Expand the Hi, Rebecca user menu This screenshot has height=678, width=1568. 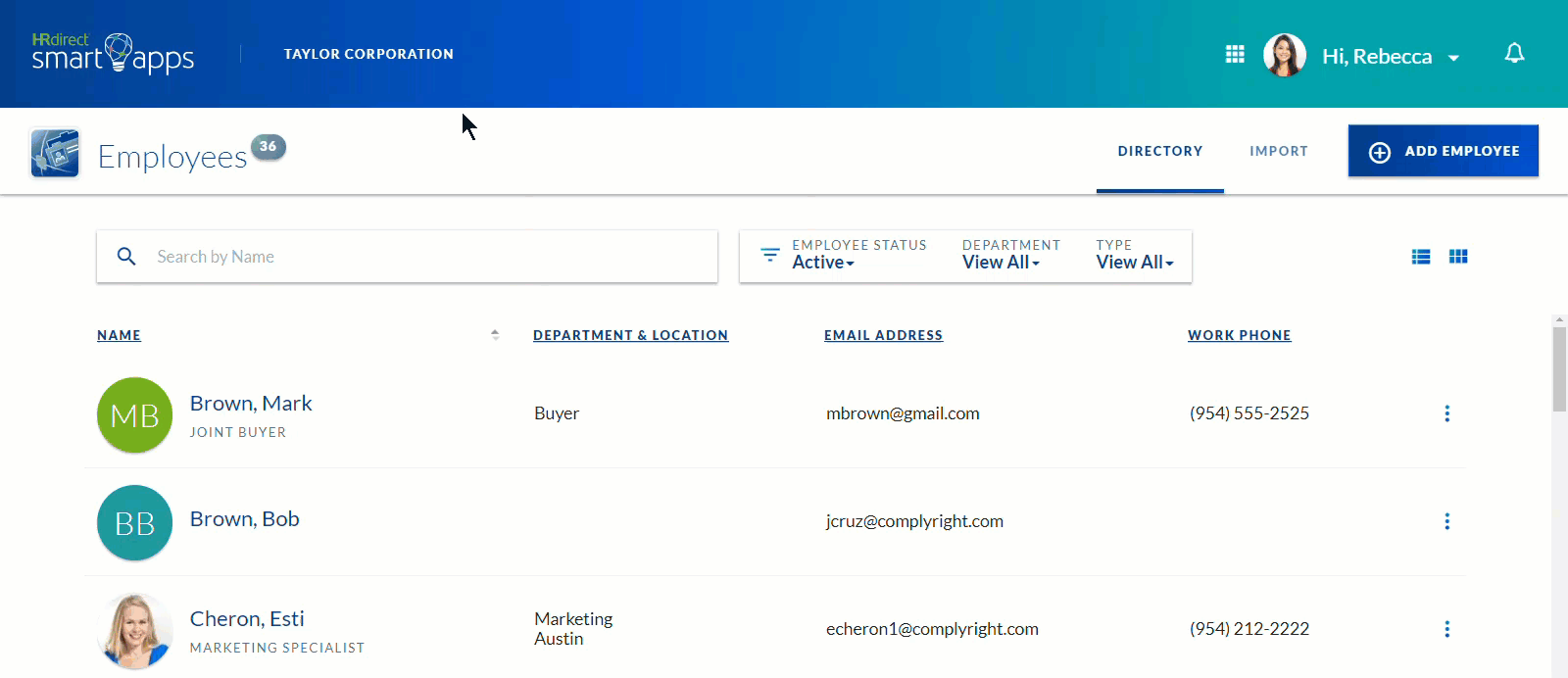coord(1392,57)
